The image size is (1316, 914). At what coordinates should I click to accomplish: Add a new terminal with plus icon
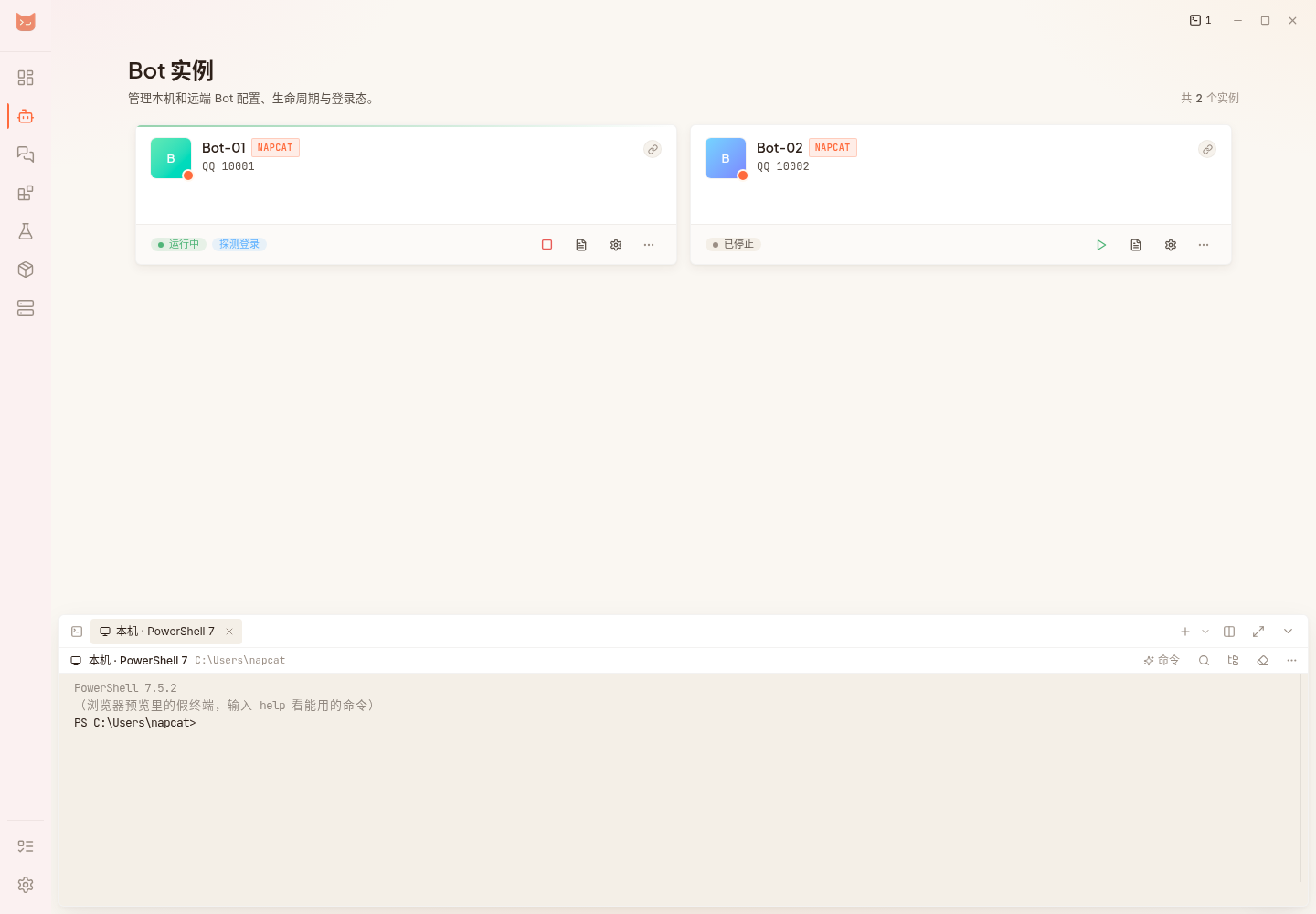point(1185,632)
